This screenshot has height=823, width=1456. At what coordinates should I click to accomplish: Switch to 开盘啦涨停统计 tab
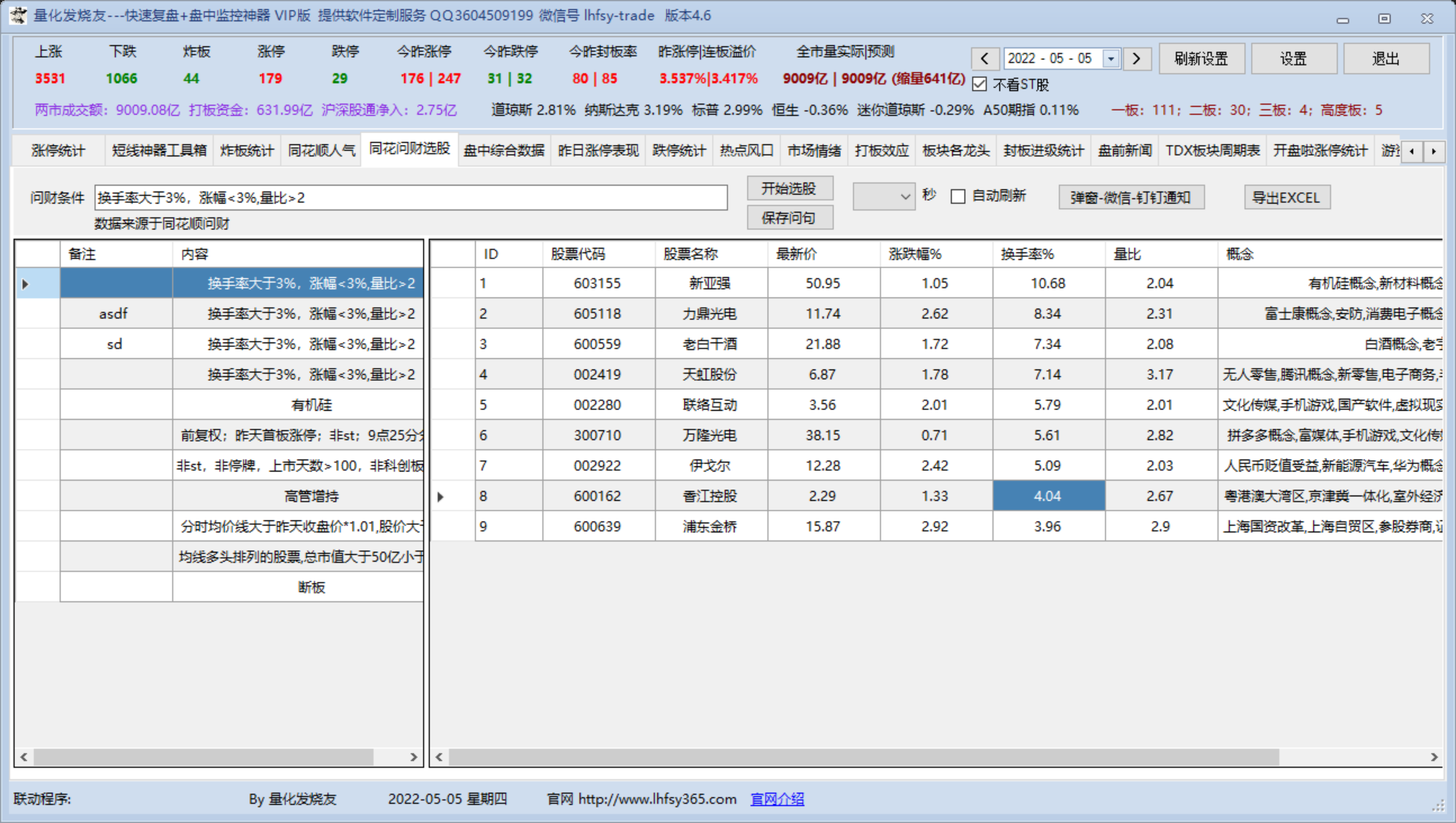click(1321, 151)
